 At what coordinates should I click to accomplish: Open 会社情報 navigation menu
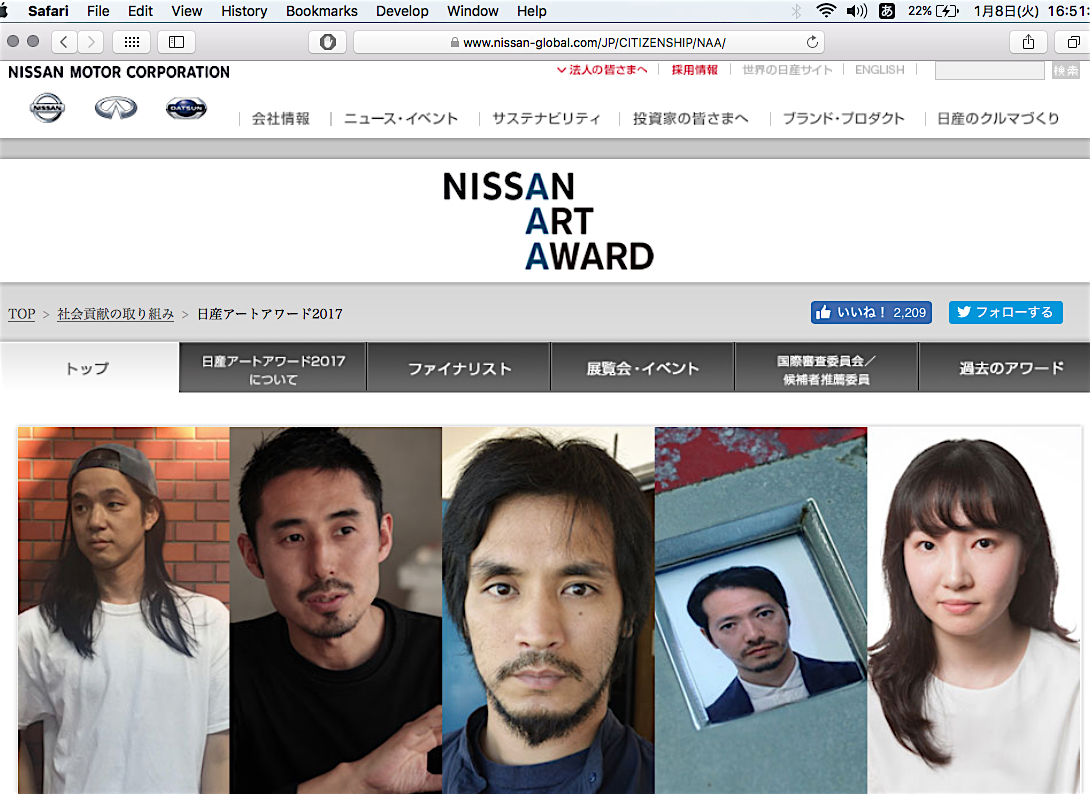pos(281,118)
